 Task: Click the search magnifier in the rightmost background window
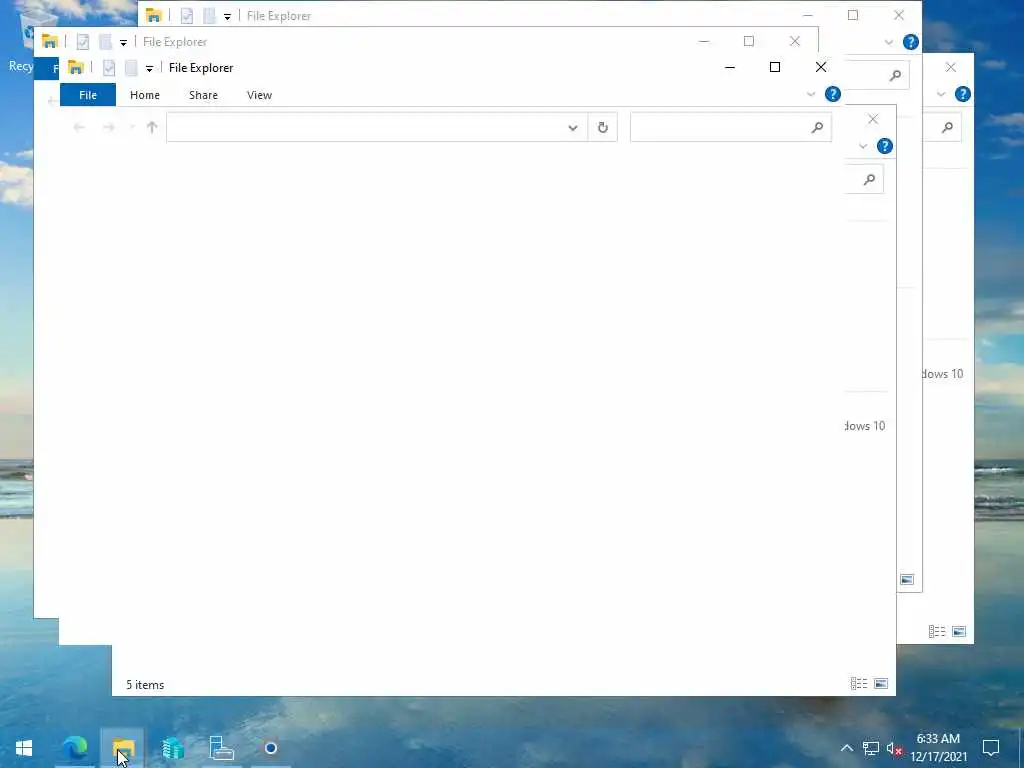click(948, 127)
